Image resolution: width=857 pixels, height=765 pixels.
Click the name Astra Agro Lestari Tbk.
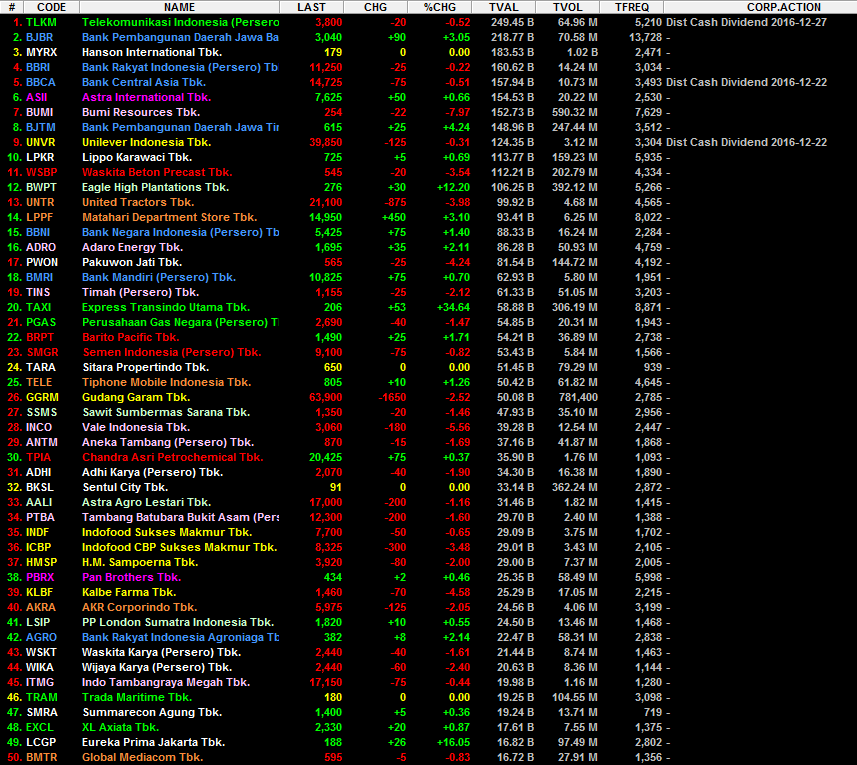click(x=146, y=502)
